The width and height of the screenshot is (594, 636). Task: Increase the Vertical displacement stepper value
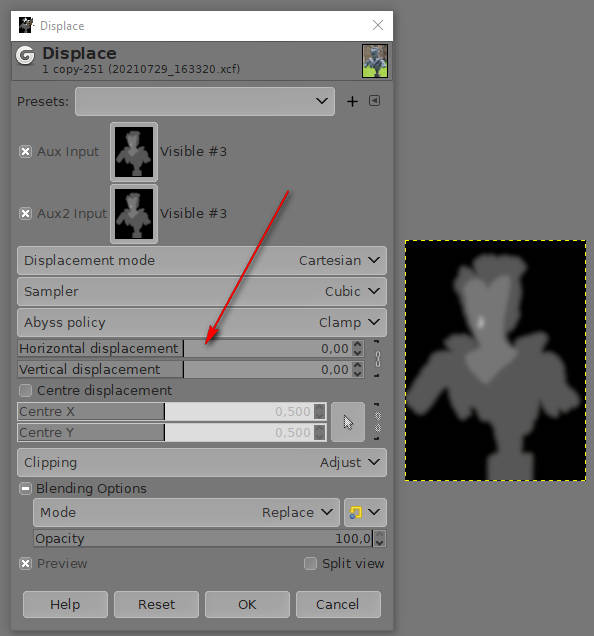point(357,365)
